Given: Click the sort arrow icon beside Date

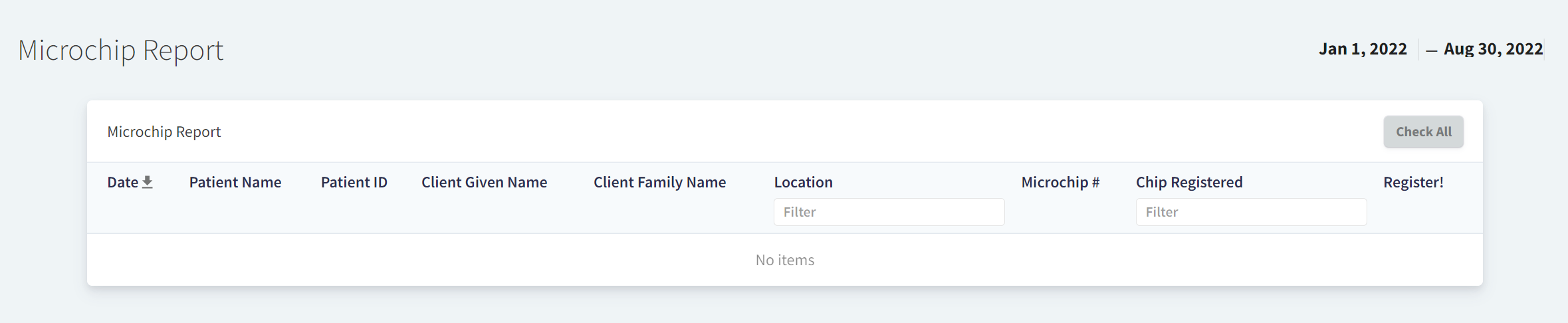Looking at the screenshot, I should coord(148,182).
